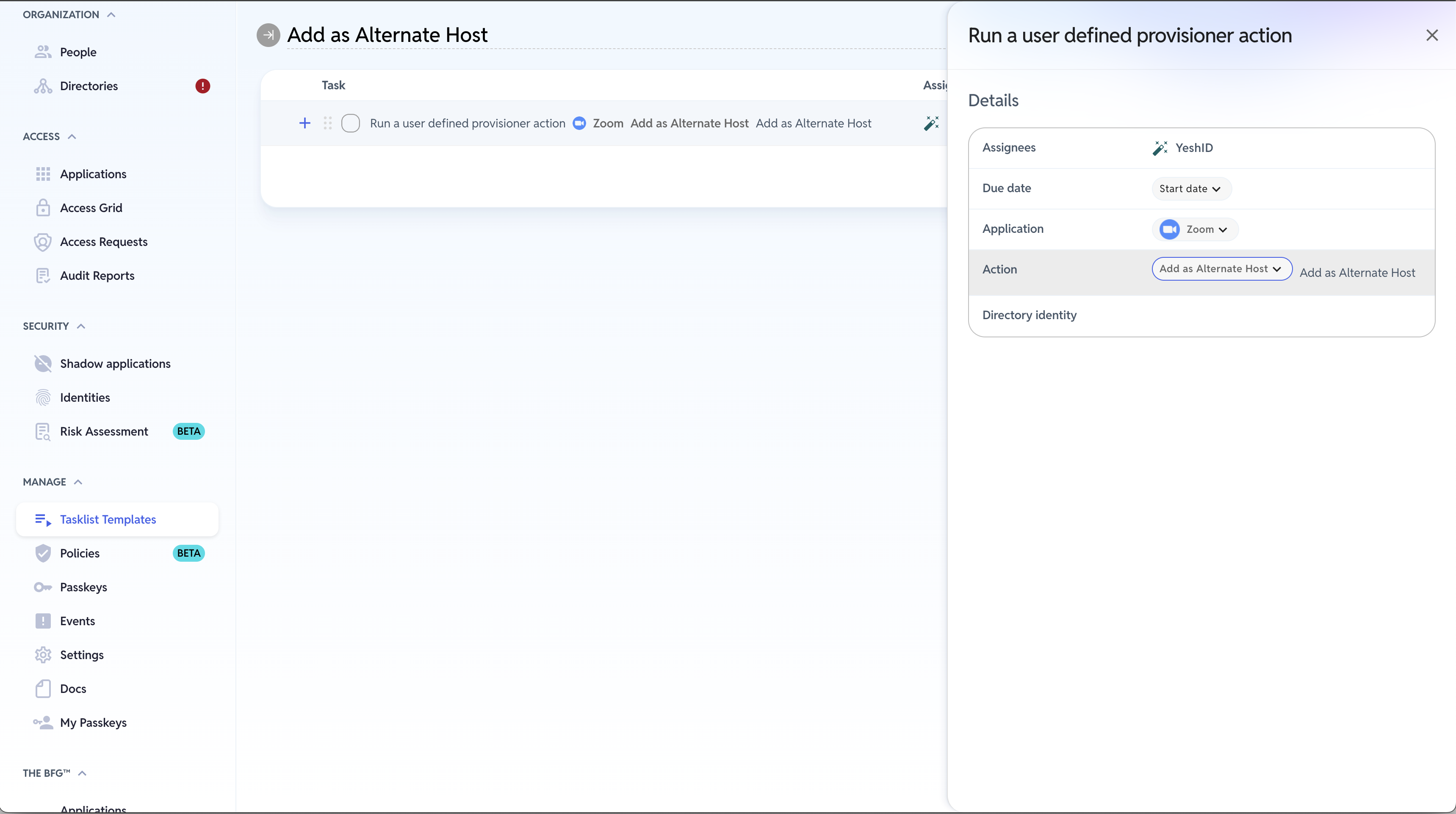Click the Zoom app icon in the task row
This screenshot has width=1456, height=814.
point(579,123)
